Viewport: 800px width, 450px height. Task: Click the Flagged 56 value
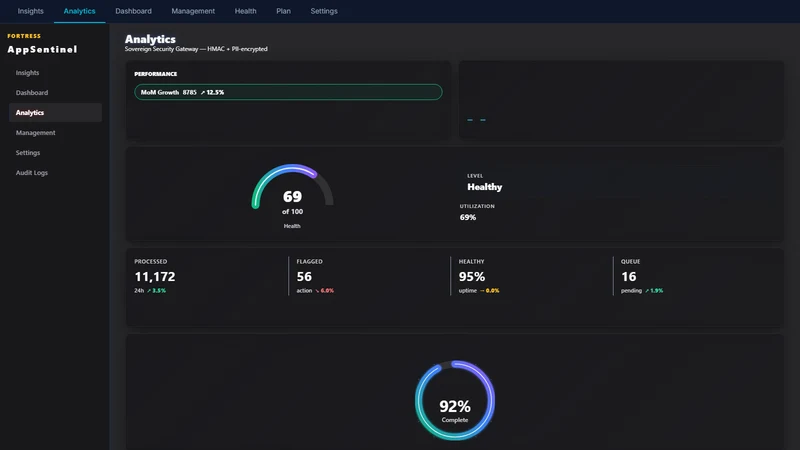point(304,277)
